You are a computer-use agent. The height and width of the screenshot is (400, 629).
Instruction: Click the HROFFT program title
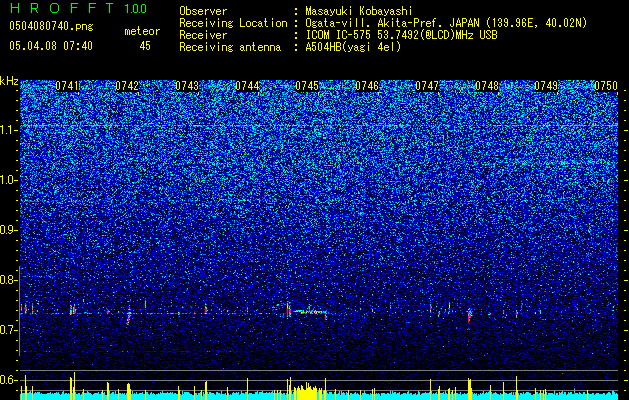[x=63, y=8]
